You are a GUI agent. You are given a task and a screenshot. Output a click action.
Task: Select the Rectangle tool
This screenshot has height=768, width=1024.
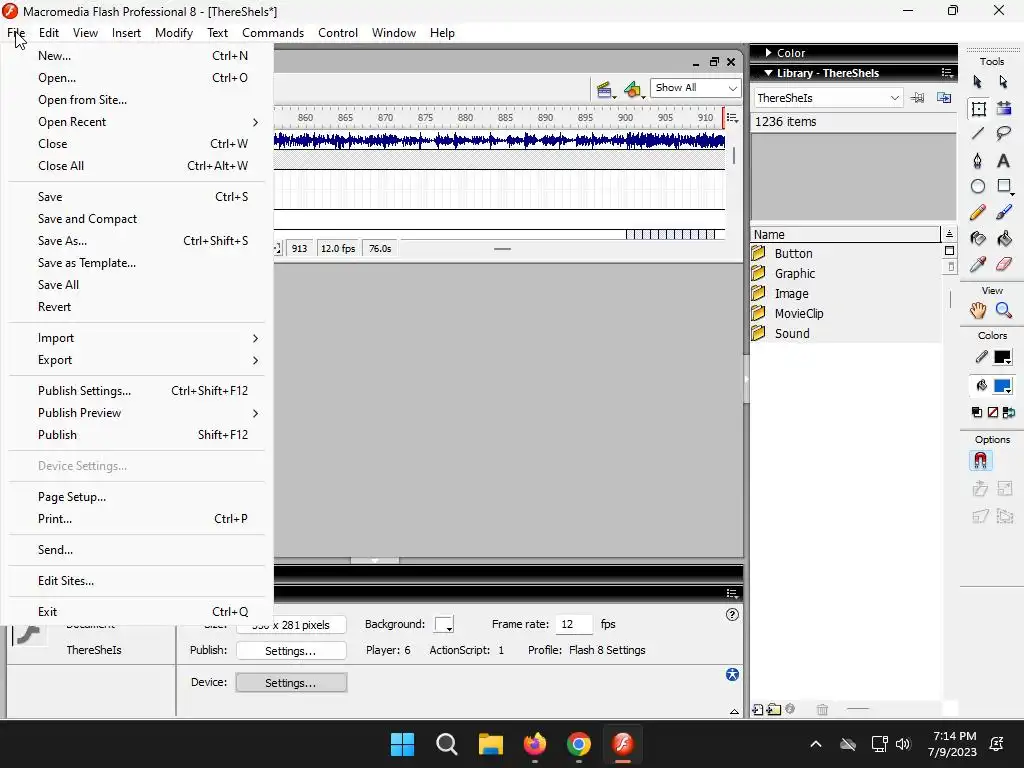click(x=1004, y=187)
